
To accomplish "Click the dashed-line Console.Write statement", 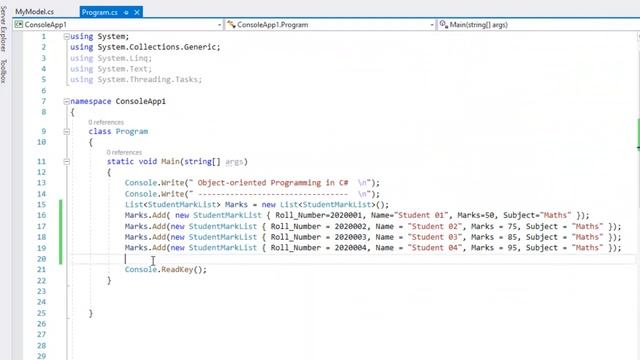I will (252, 194).
